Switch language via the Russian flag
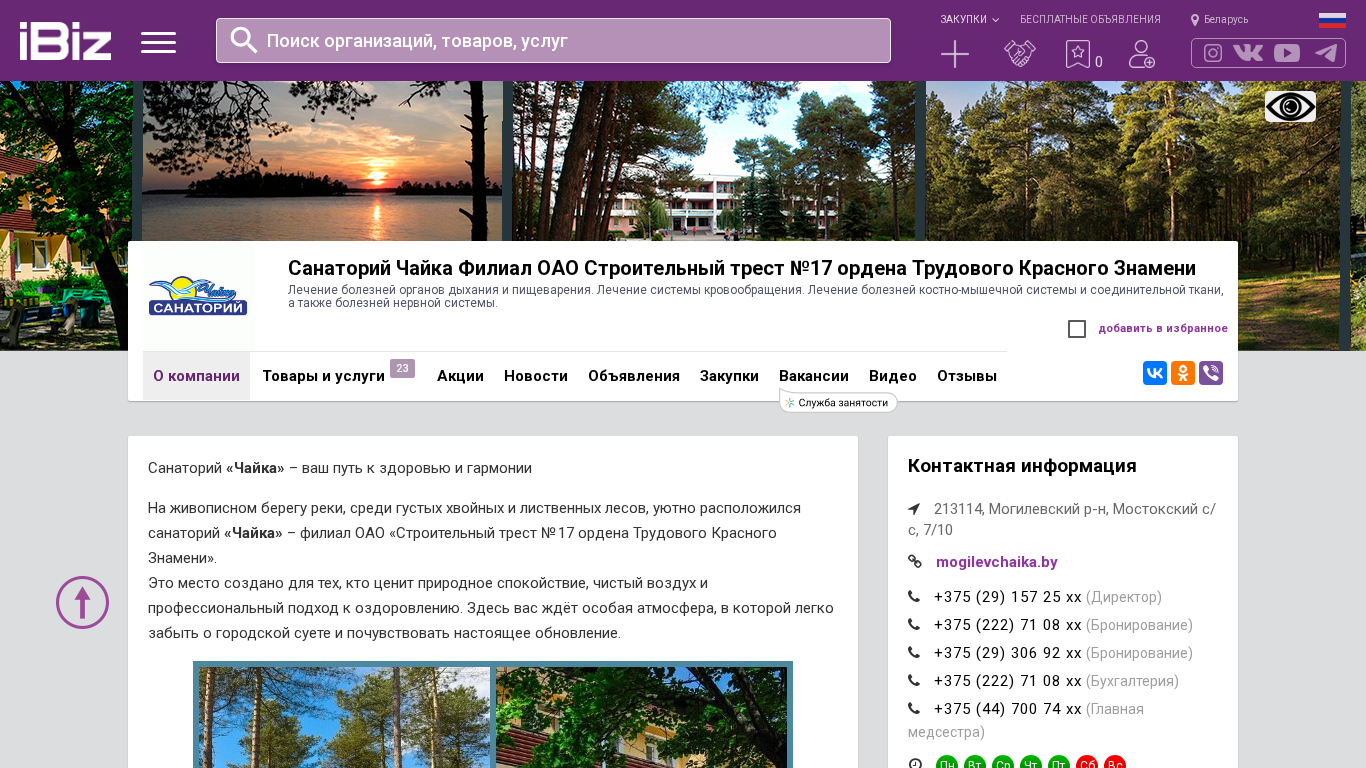 1332,19
